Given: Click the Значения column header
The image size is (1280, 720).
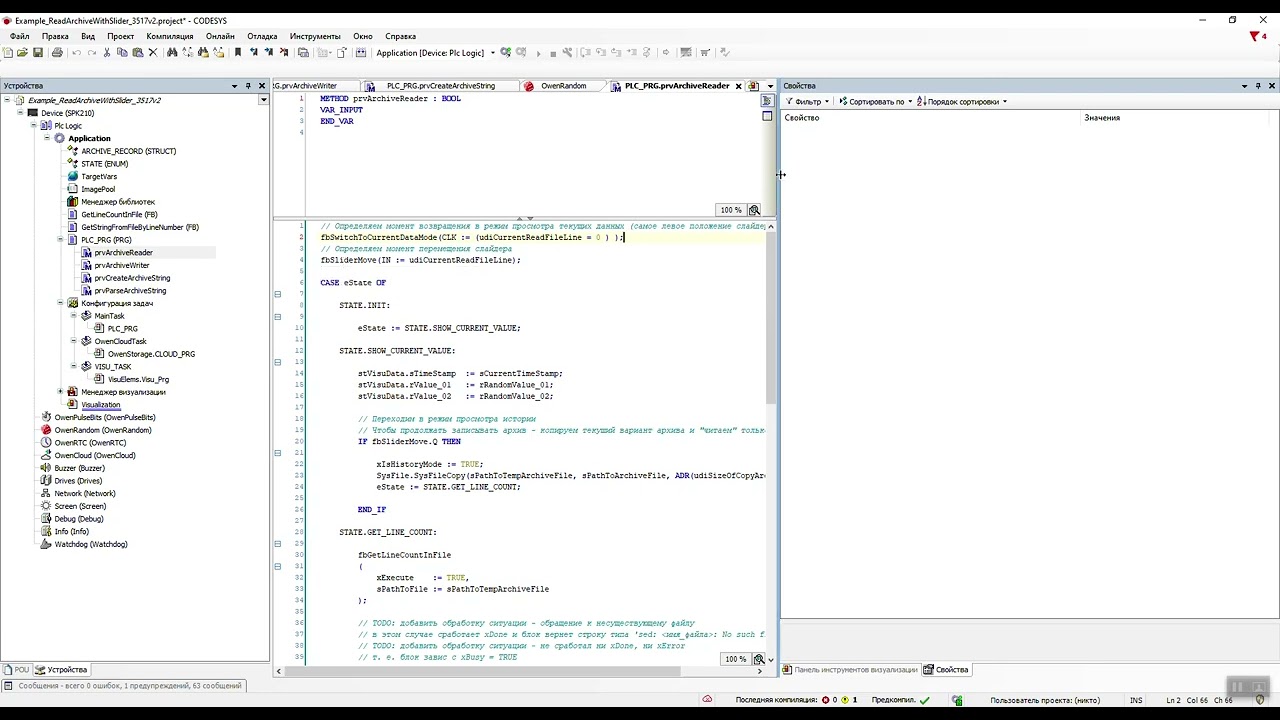Looking at the screenshot, I should click(x=1102, y=118).
